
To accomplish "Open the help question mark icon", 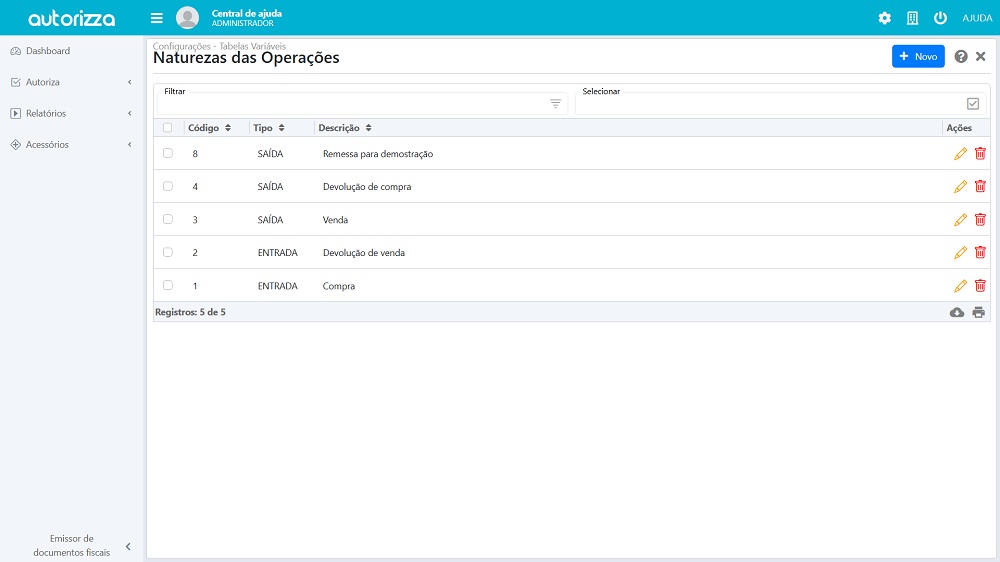I will point(961,57).
